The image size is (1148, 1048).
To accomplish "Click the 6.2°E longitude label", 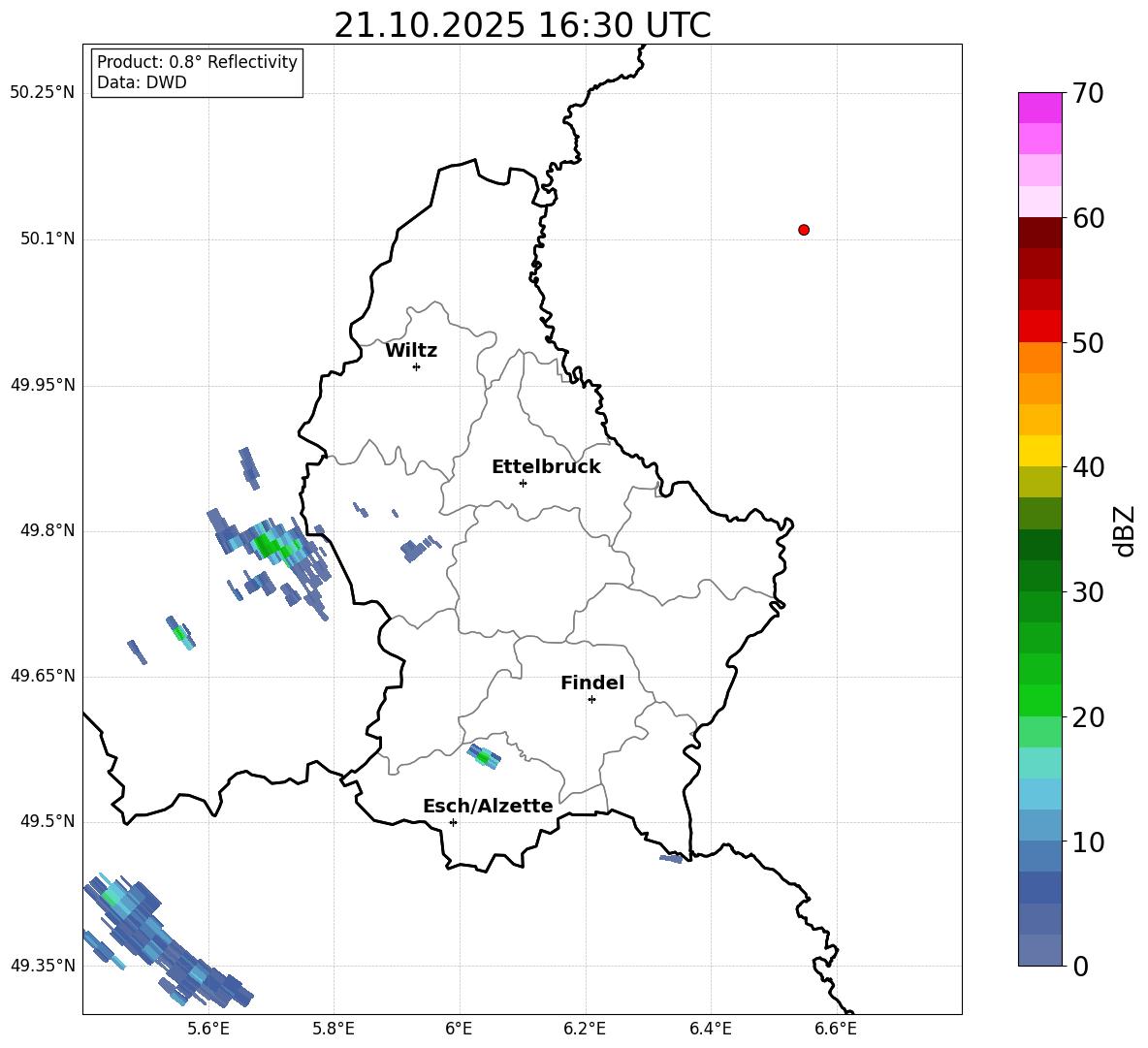I will tap(585, 1029).
